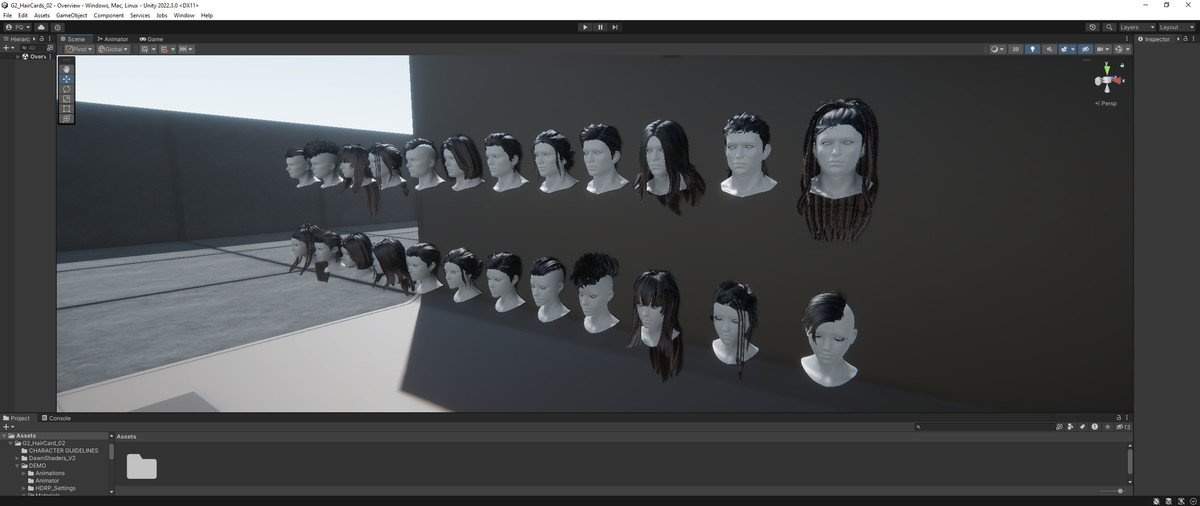Open the File menu

click(x=8, y=15)
